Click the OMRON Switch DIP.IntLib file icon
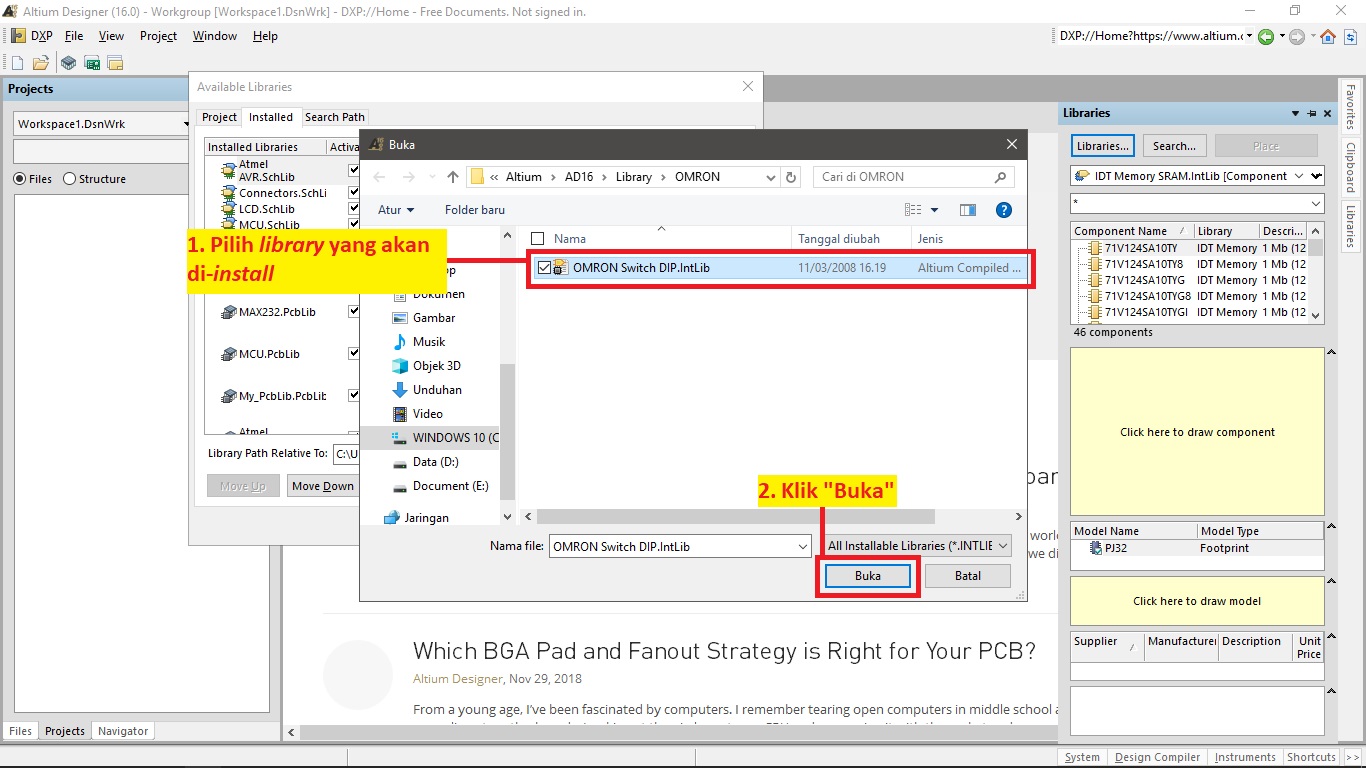Screen dimensions: 1366x768 [x=561, y=267]
